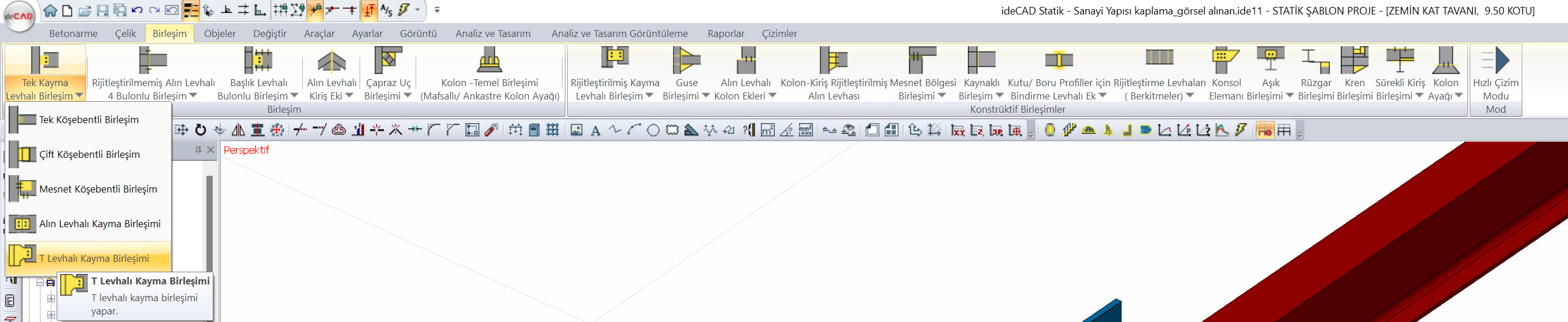The image size is (1568, 322).
Task: Click the Undo arrow icon
Action: [137, 10]
